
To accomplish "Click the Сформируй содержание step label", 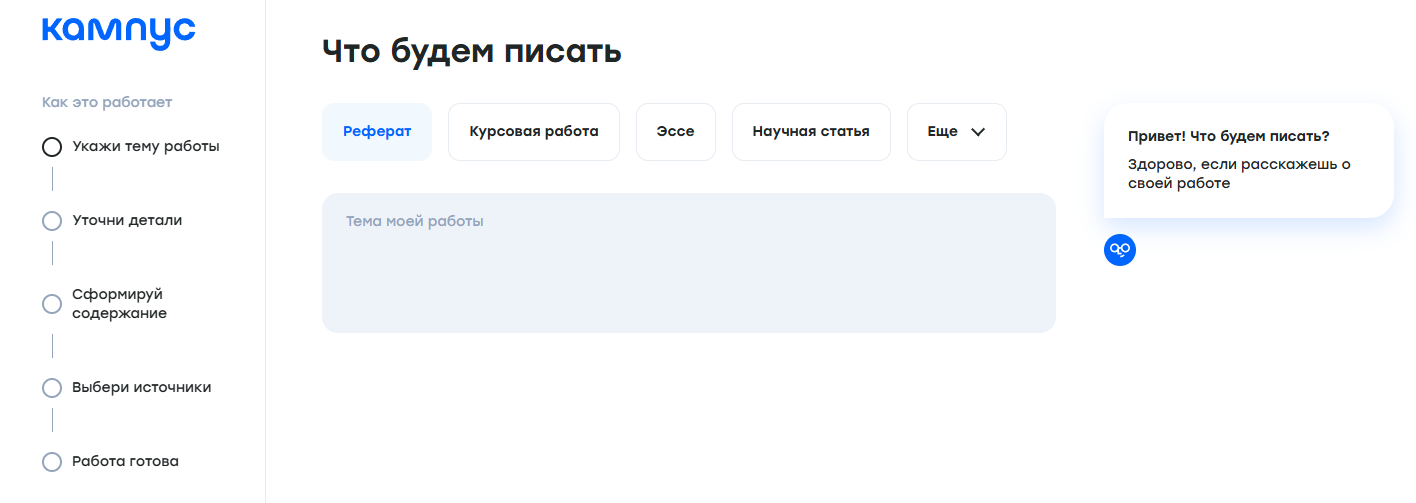I will tap(119, 304).
